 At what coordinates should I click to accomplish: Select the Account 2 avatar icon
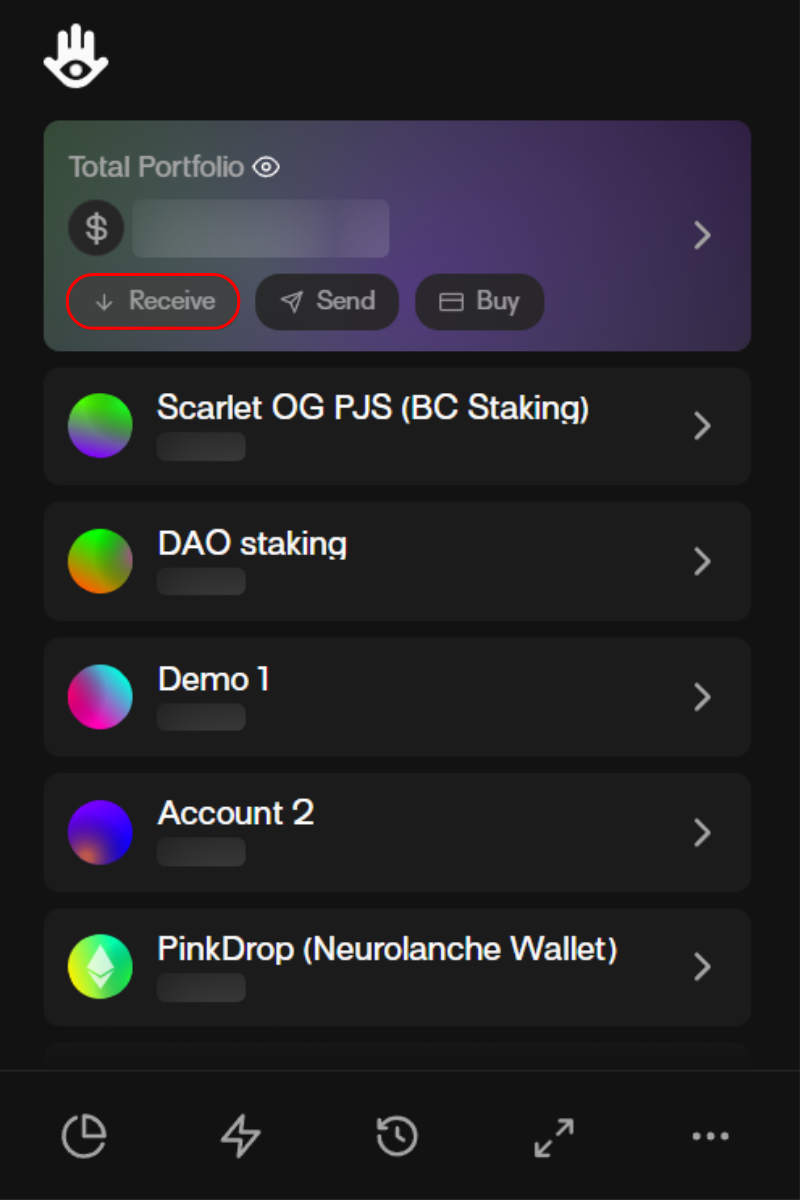point(100,832)
